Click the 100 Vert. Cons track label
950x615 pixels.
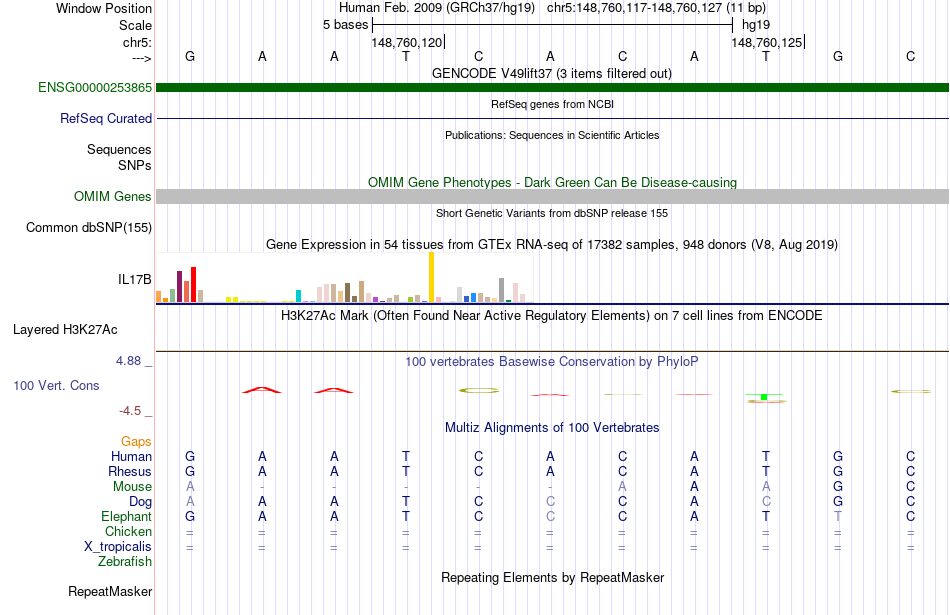point(56,385)
